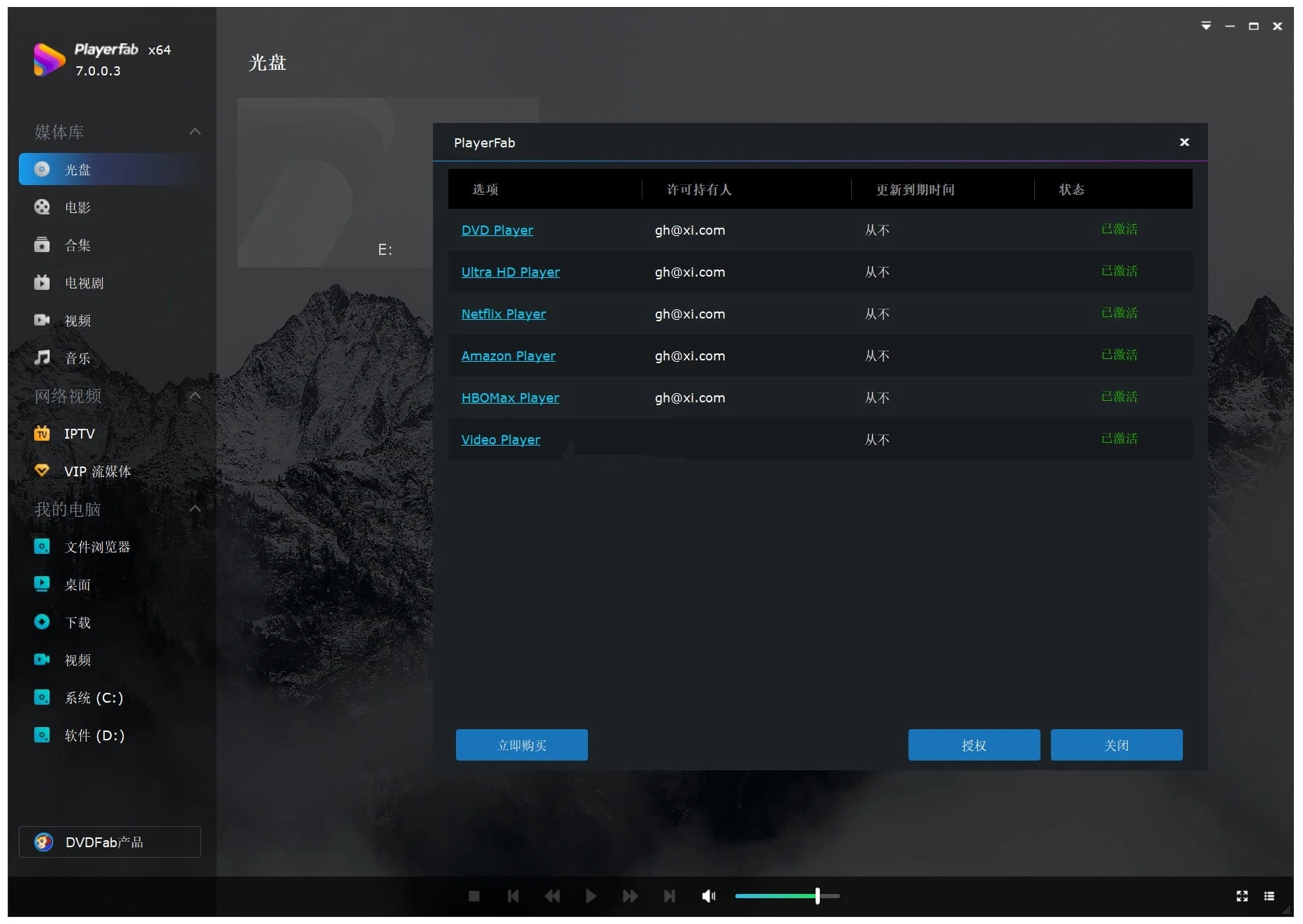Select 电视剧 (TV shows) library
The image size is (1303, 924).
tap(84, 282)
